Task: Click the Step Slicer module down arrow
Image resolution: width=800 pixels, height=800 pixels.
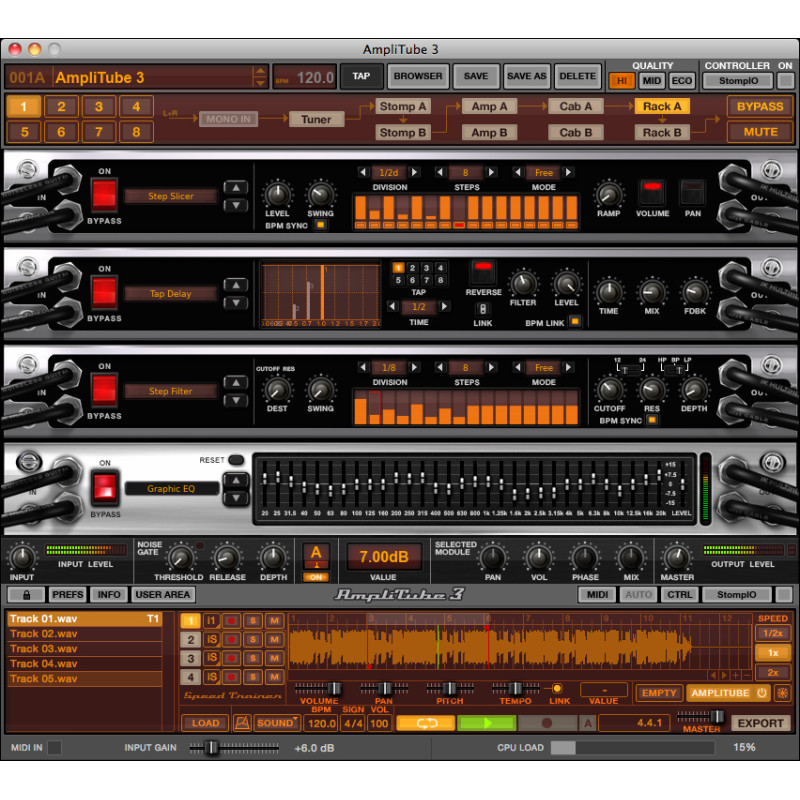Action: click(x=236, y=205)
